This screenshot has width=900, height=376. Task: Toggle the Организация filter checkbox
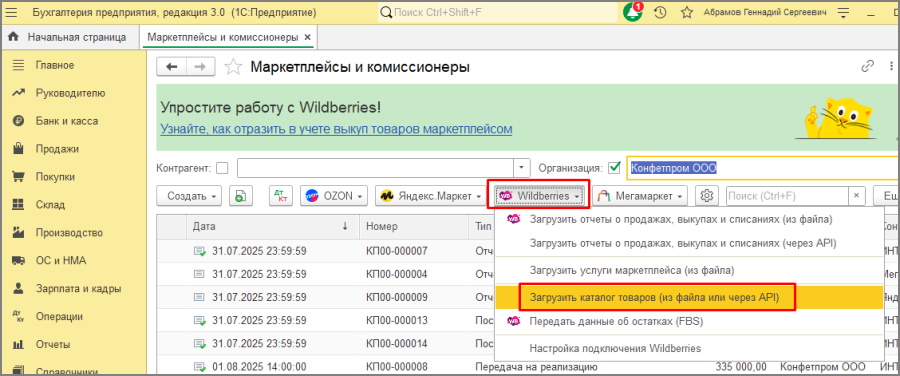pyautogui.click(x=615, y=168)
